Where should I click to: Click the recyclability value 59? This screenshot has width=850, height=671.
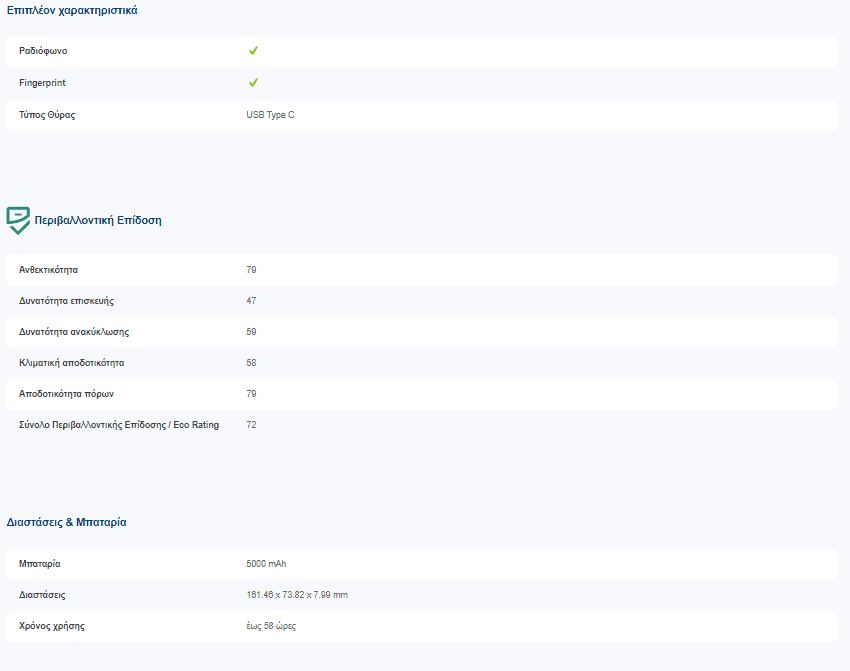point(252,332)
